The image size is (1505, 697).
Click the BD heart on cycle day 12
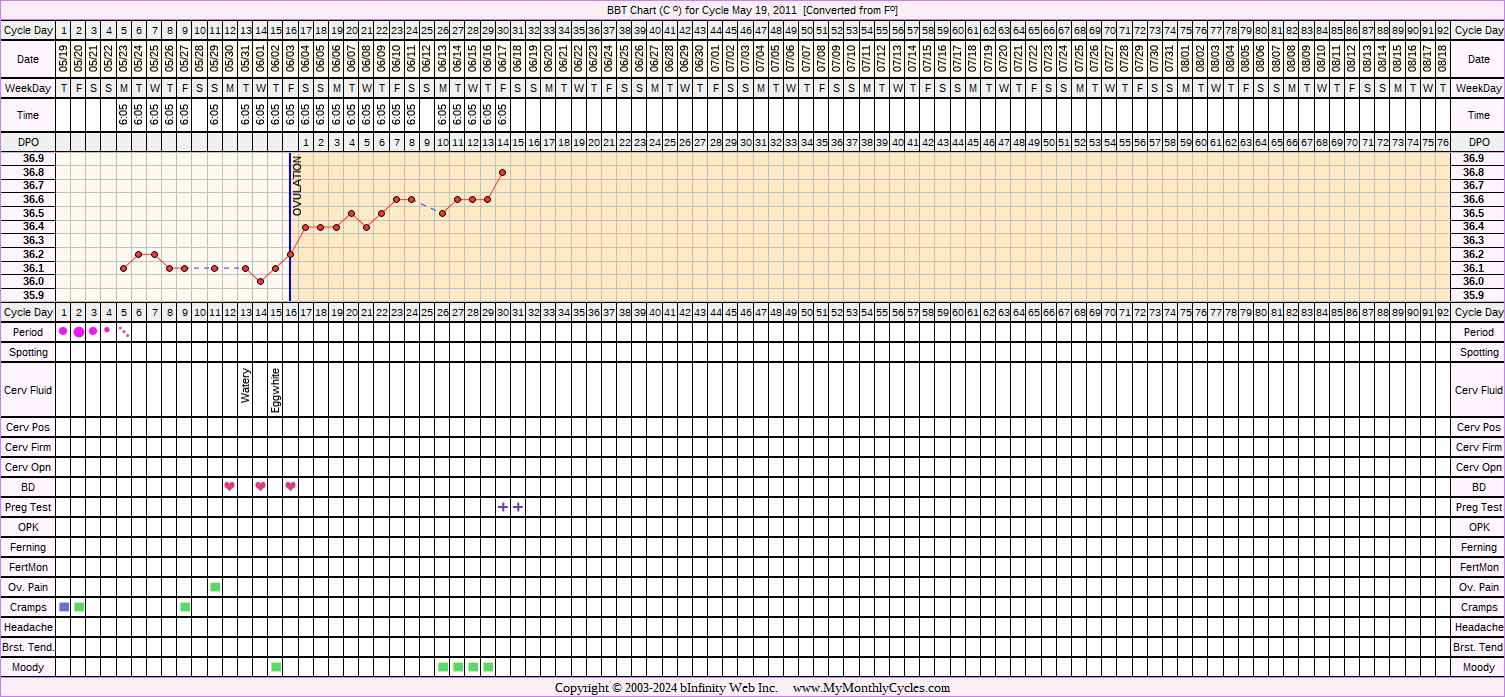[x=230, y=487]
